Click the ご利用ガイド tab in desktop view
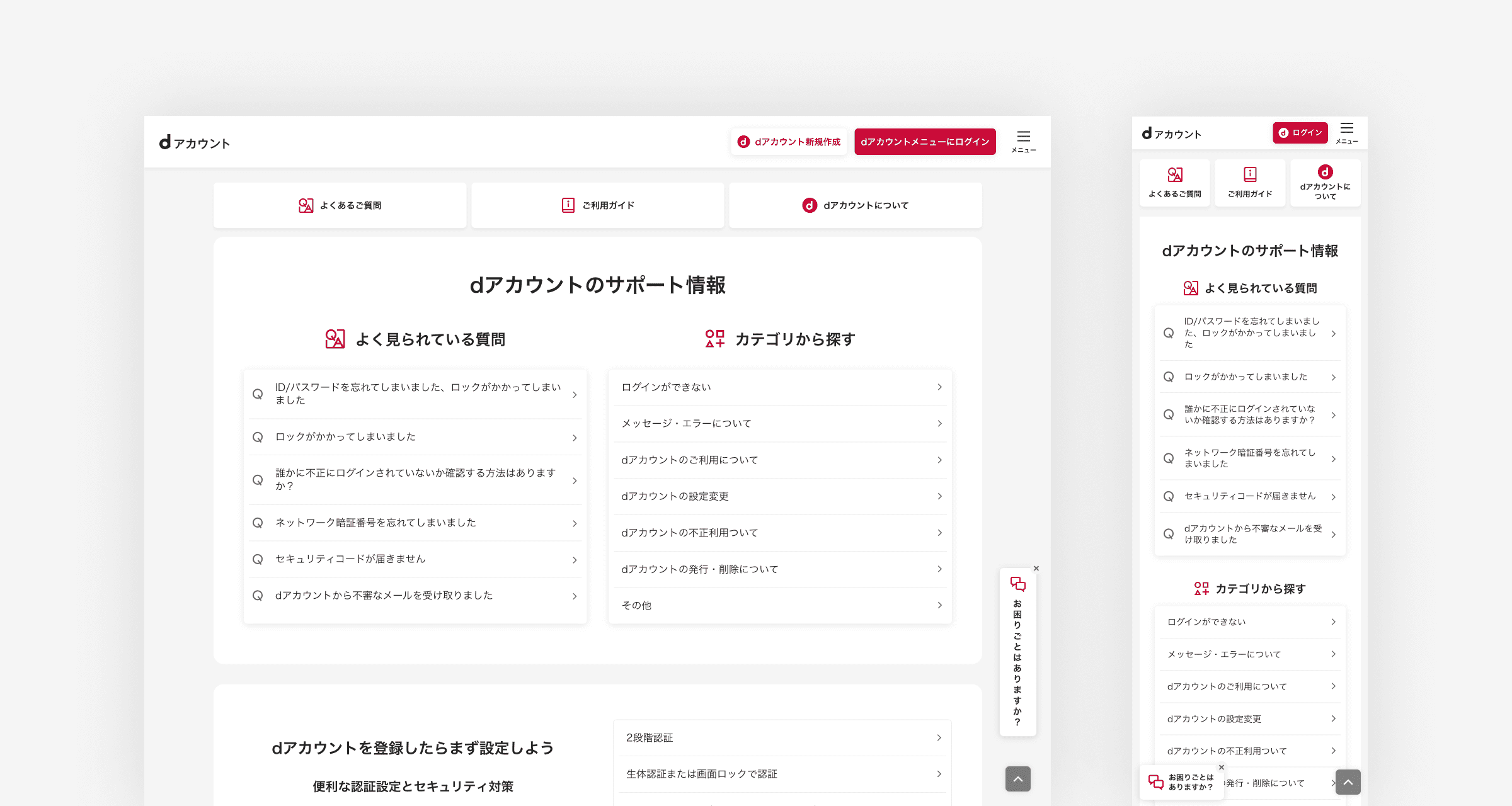The image size is (1512, 806). [x=597, y=205]
